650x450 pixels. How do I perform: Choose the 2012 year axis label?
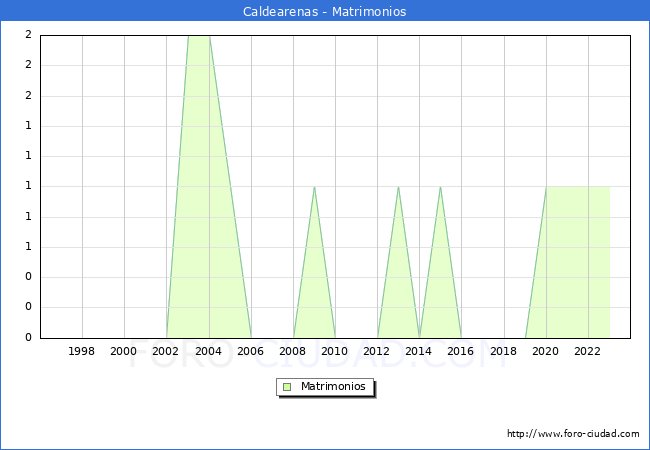click(x=377, y=351)
